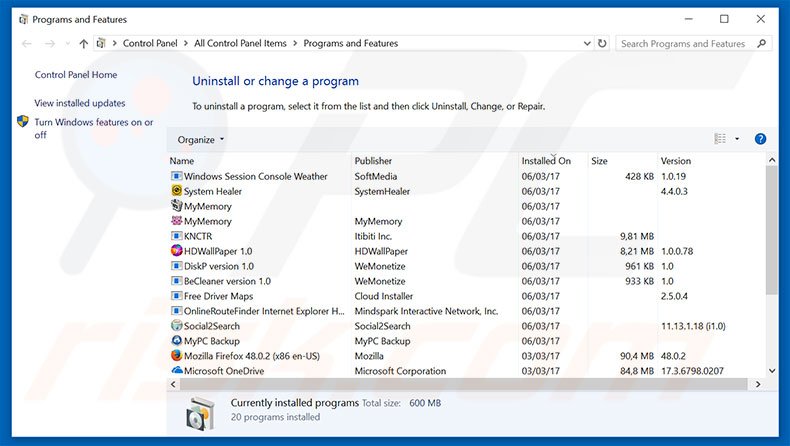Go up one level with up arrow

pos(84,44)
